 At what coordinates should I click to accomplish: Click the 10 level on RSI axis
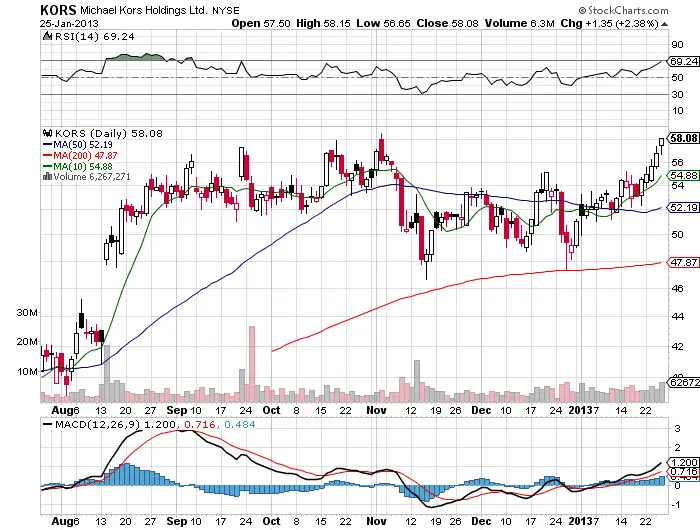[x=677, y=110]
